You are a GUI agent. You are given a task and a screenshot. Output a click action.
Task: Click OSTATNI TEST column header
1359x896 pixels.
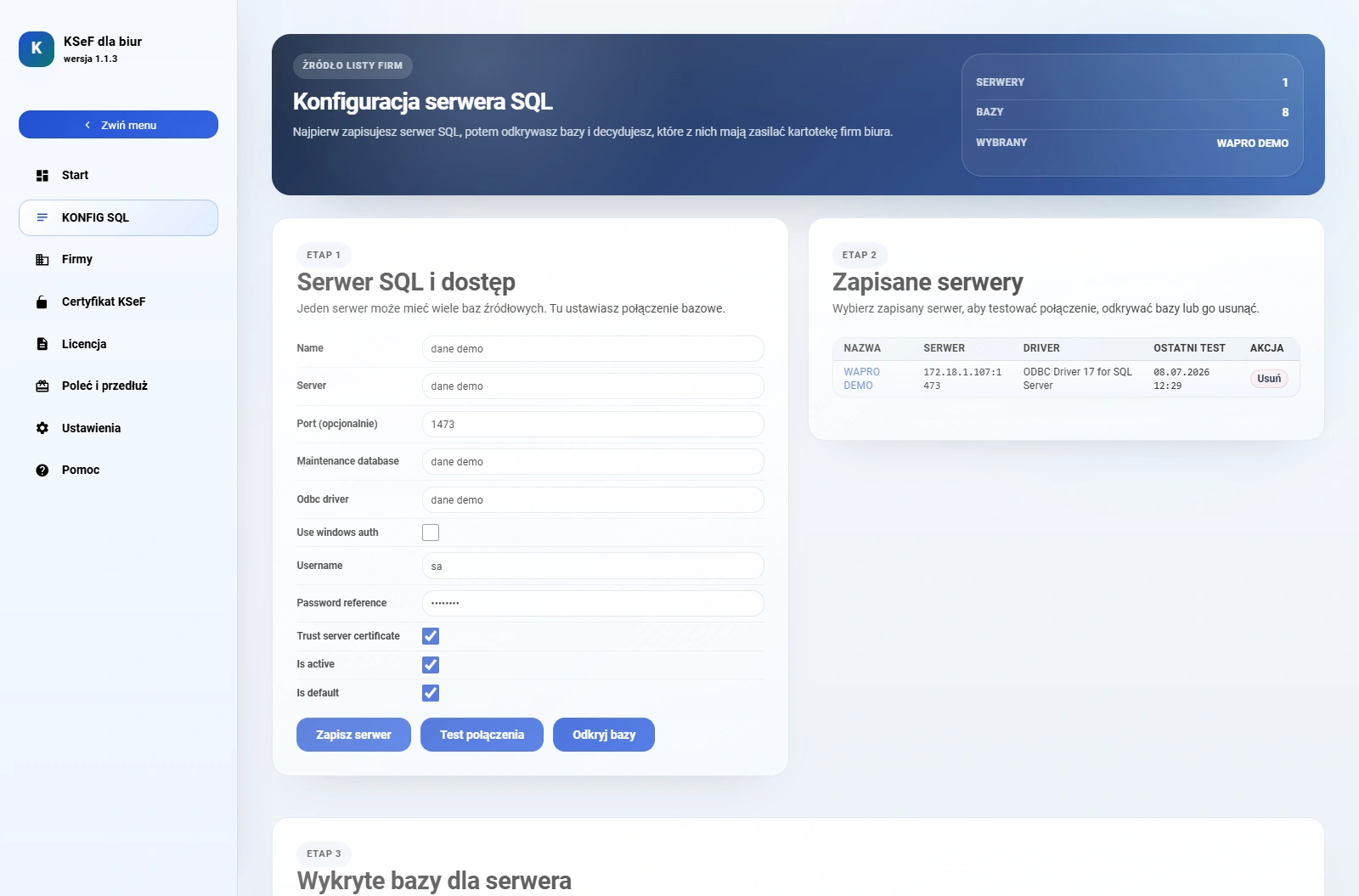pos(1189,348)
